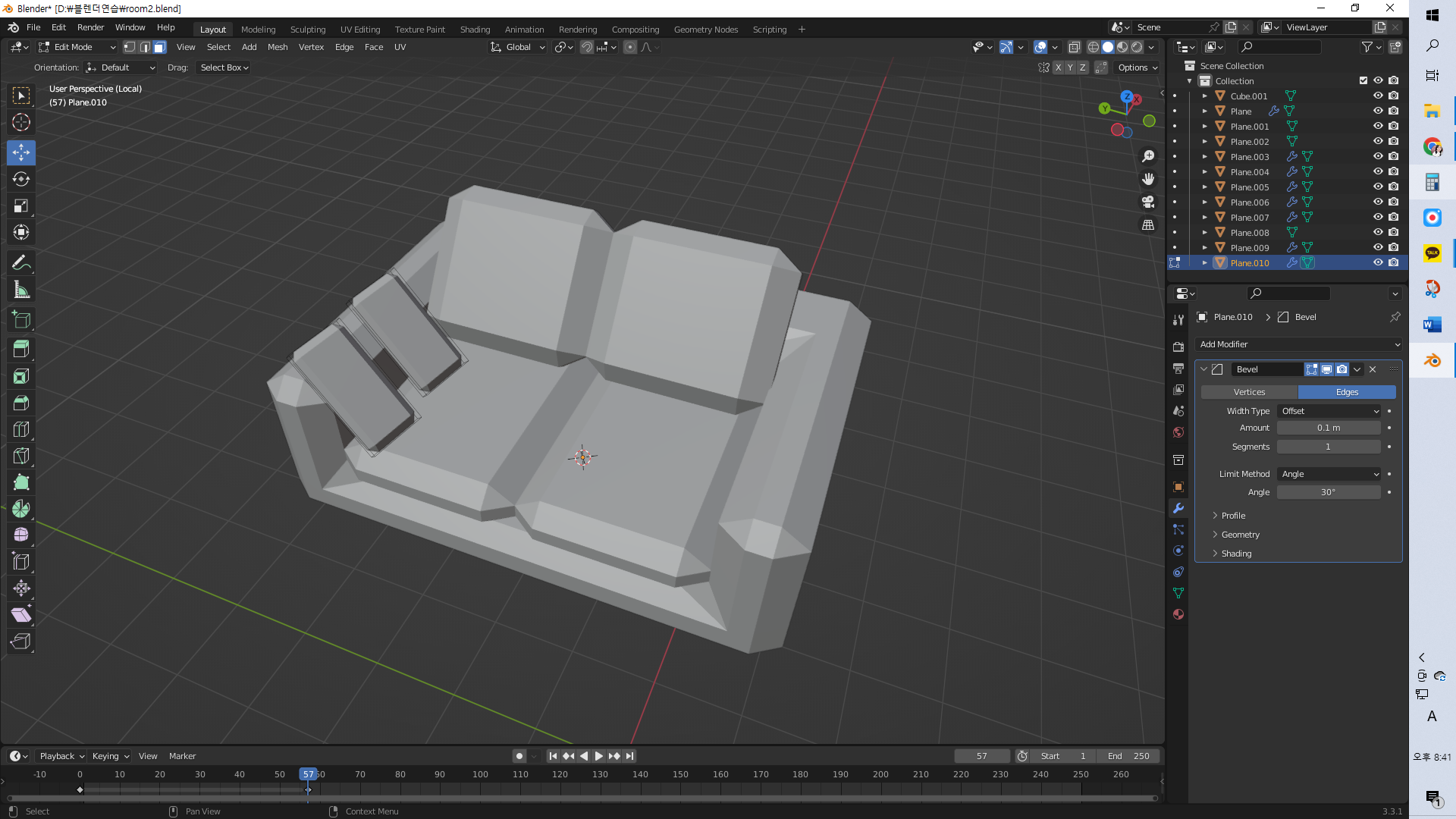1456x819 pixels.
Task: Toggle camera view icon in viewport
Action: click(x=1148, y=202)
